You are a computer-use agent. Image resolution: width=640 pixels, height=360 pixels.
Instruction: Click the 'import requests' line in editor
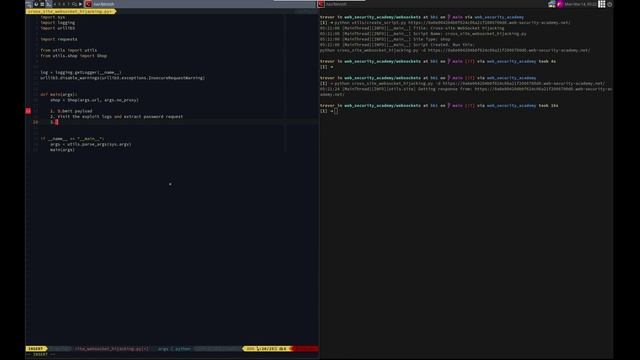tap(59, 39)
